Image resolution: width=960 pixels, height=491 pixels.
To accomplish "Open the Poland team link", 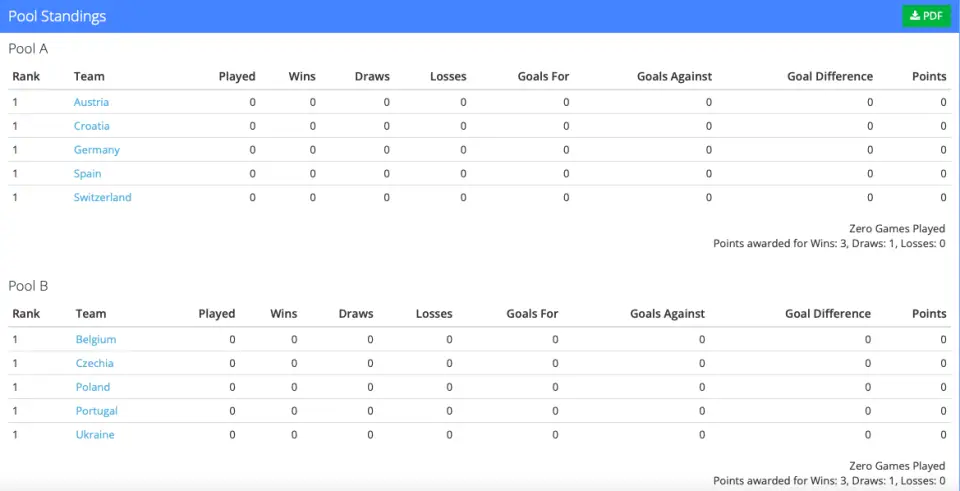I will pos(93,387).
